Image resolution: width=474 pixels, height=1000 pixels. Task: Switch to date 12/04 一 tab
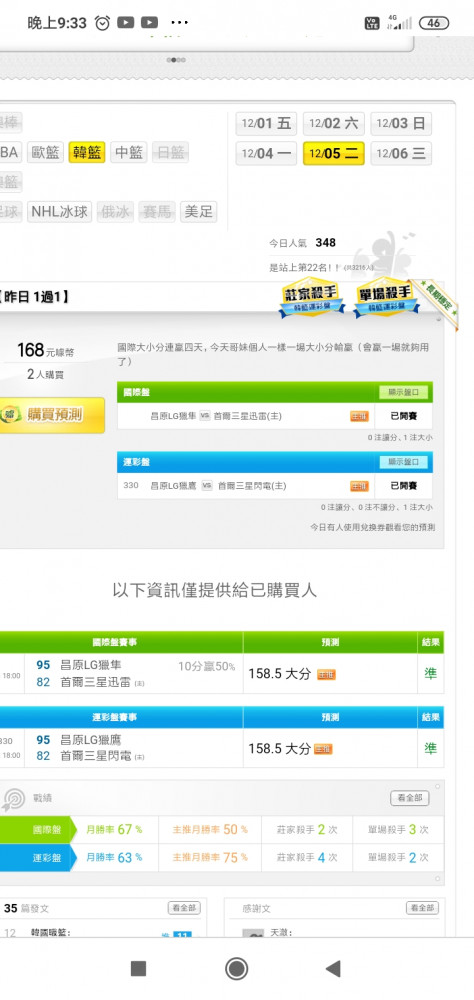tap(266, 154)
